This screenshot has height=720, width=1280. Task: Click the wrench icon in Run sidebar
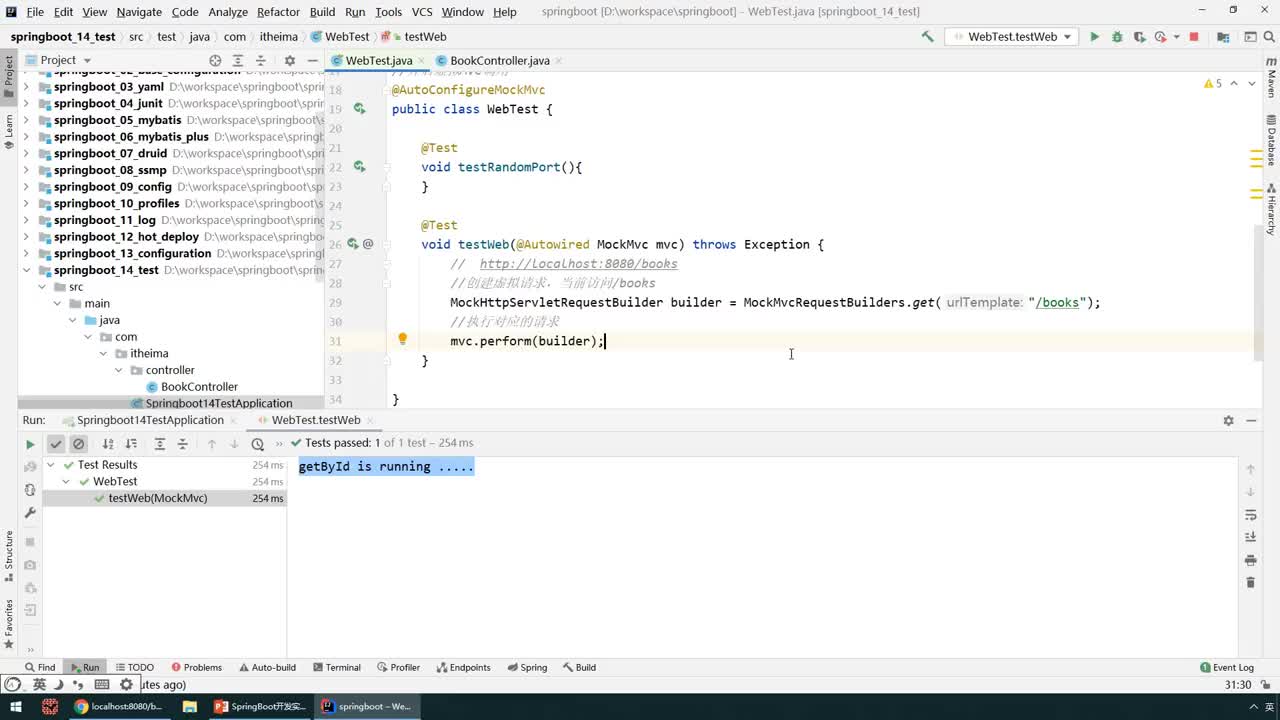30,513
